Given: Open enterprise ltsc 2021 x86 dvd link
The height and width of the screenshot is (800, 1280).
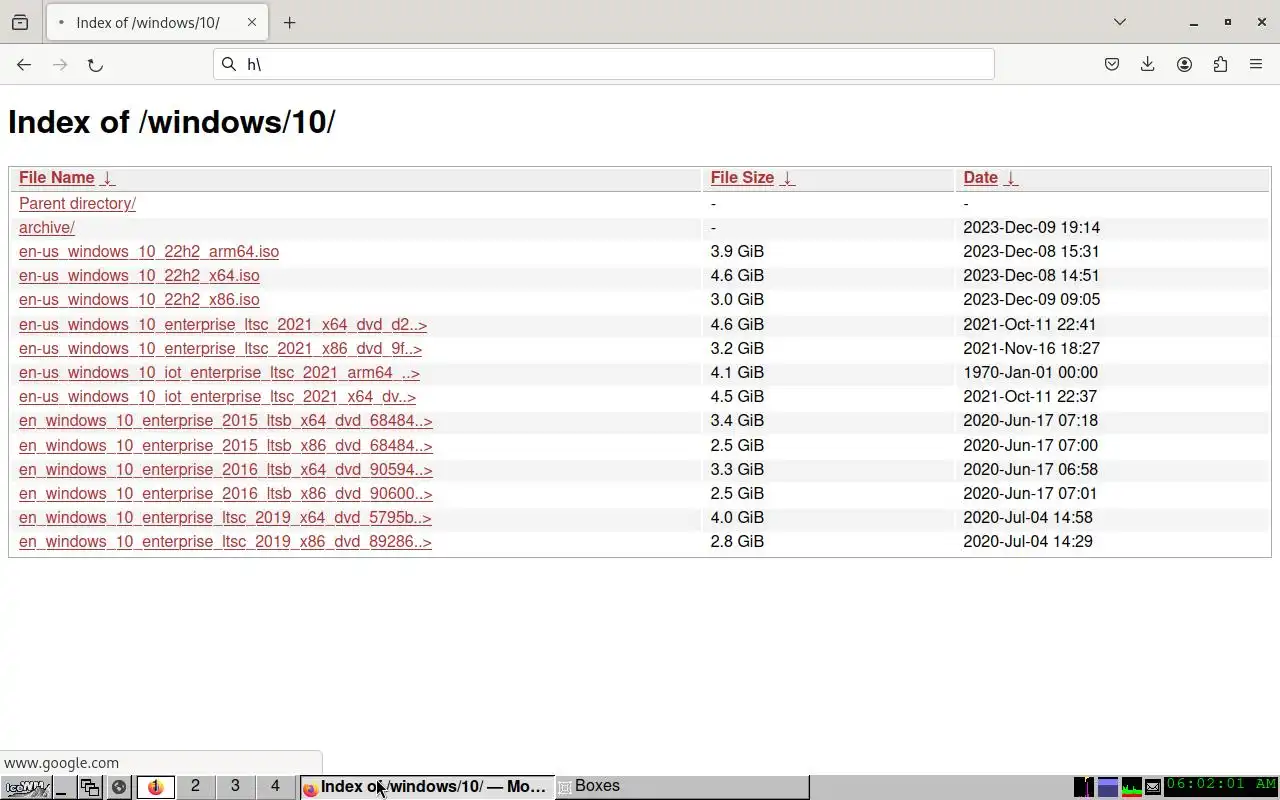Looking at the screenshot, I should [x=220, y=348].
